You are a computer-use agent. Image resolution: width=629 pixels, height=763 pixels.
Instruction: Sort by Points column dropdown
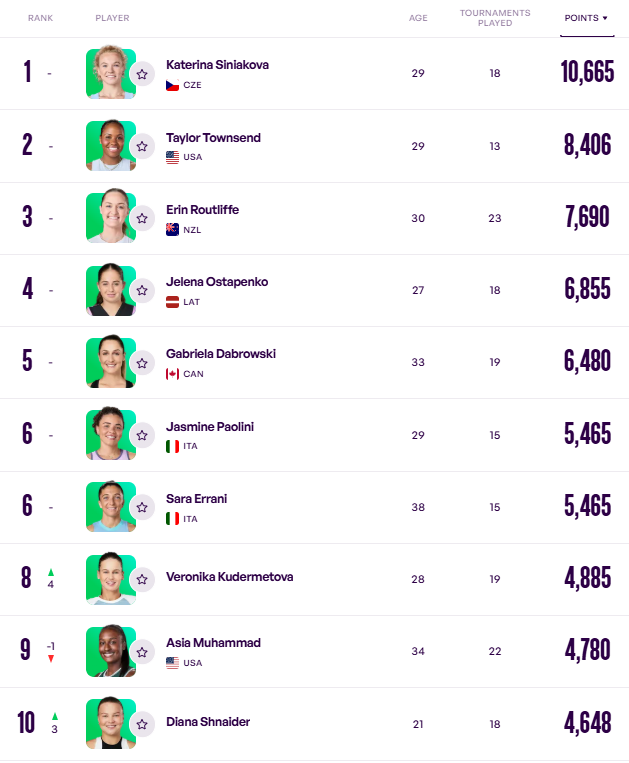point(586,18)
